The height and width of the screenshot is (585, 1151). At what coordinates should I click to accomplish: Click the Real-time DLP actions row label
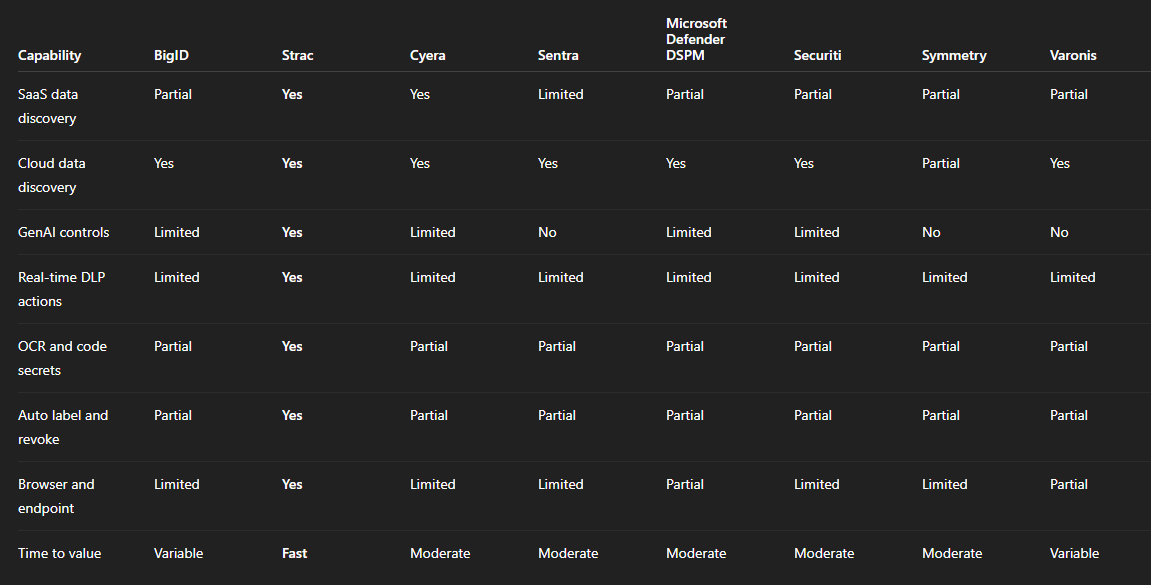(x=61, y=289)
